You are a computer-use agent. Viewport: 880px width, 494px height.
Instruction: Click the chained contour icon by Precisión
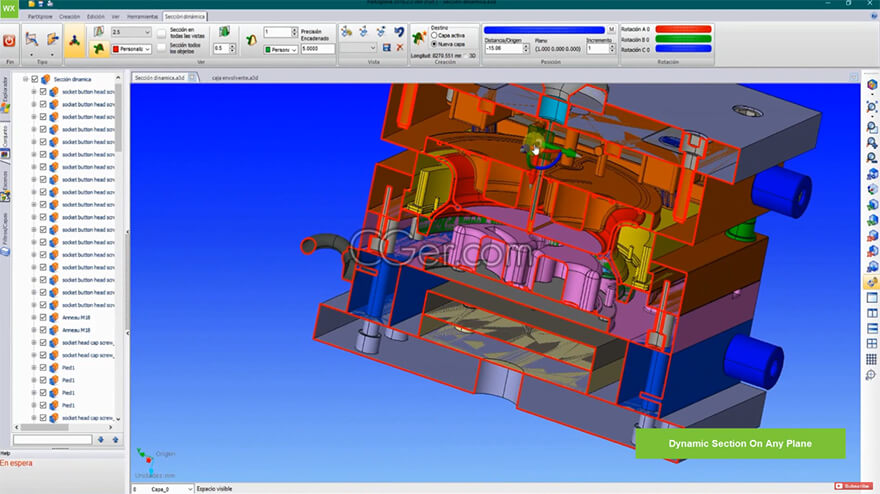[251, 40]
